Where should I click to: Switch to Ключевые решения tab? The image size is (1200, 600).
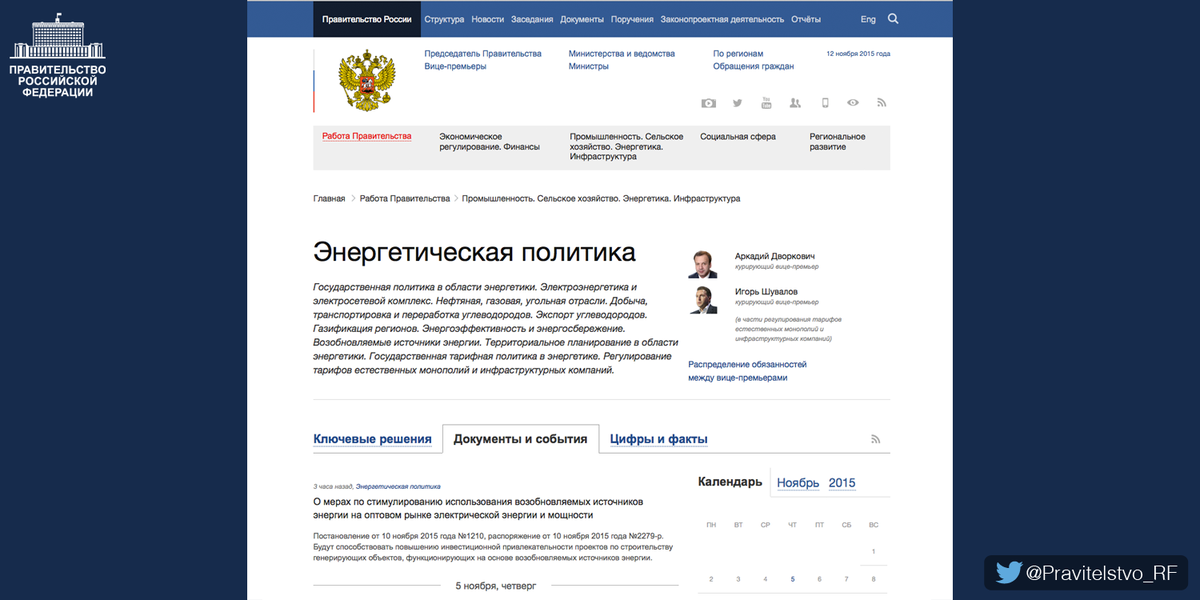pos(373,439)
